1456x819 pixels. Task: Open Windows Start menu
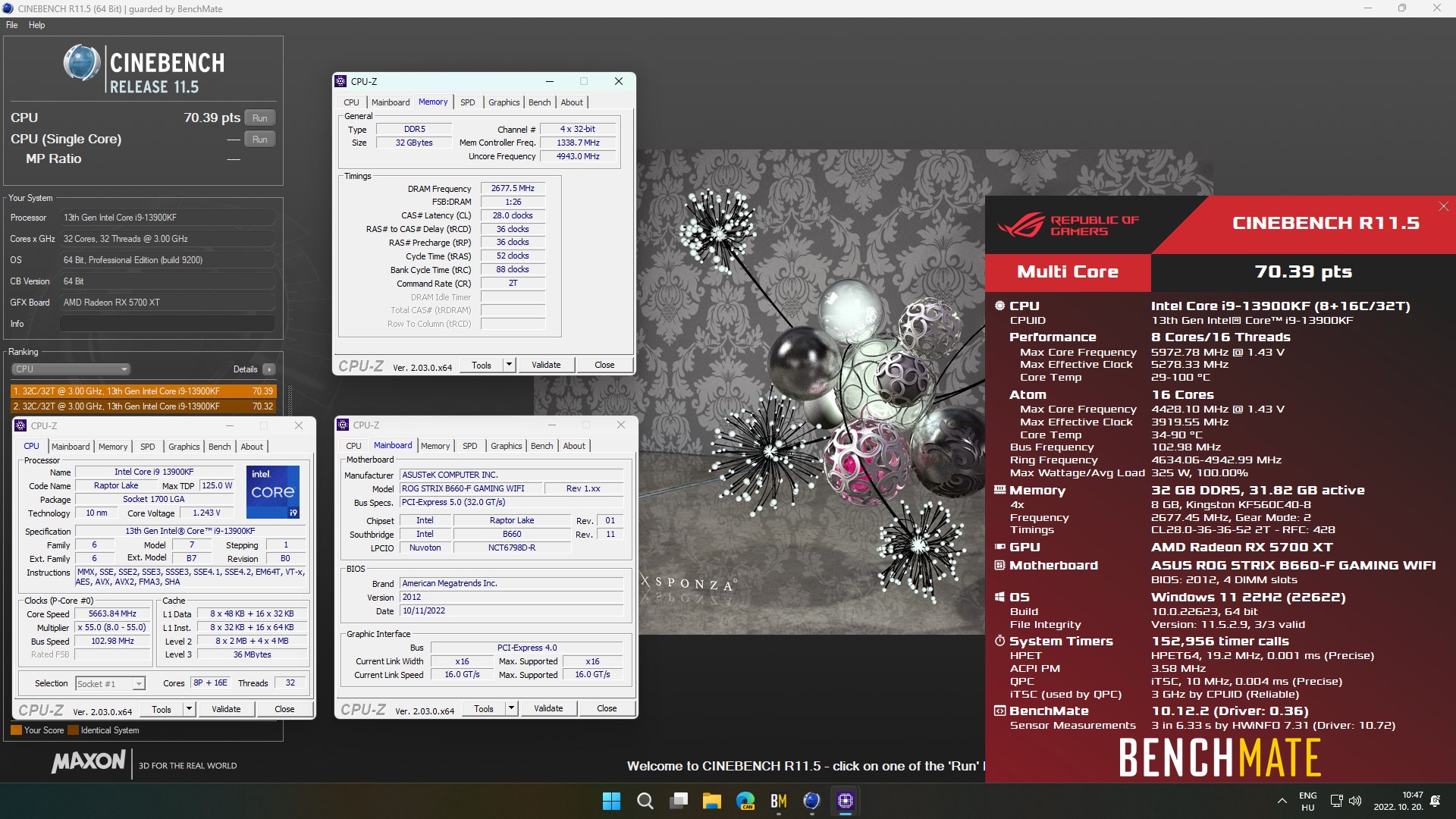pos(611,801)
